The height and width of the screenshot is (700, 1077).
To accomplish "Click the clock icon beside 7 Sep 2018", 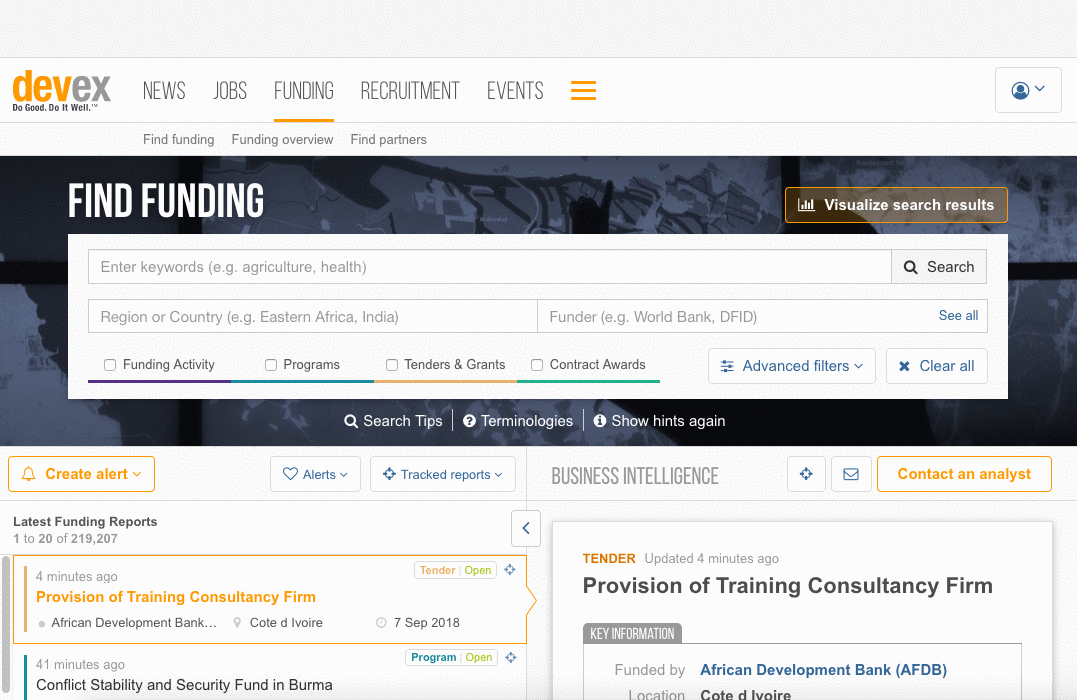I will [x=381, y=623].
